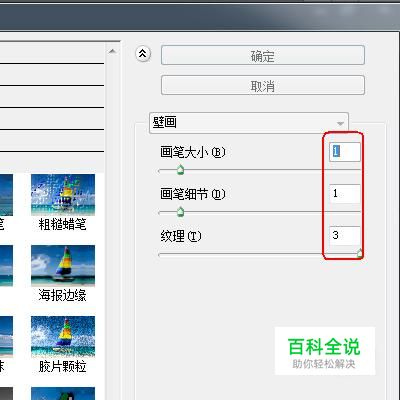Click the 纹理 slider handle

359,253
